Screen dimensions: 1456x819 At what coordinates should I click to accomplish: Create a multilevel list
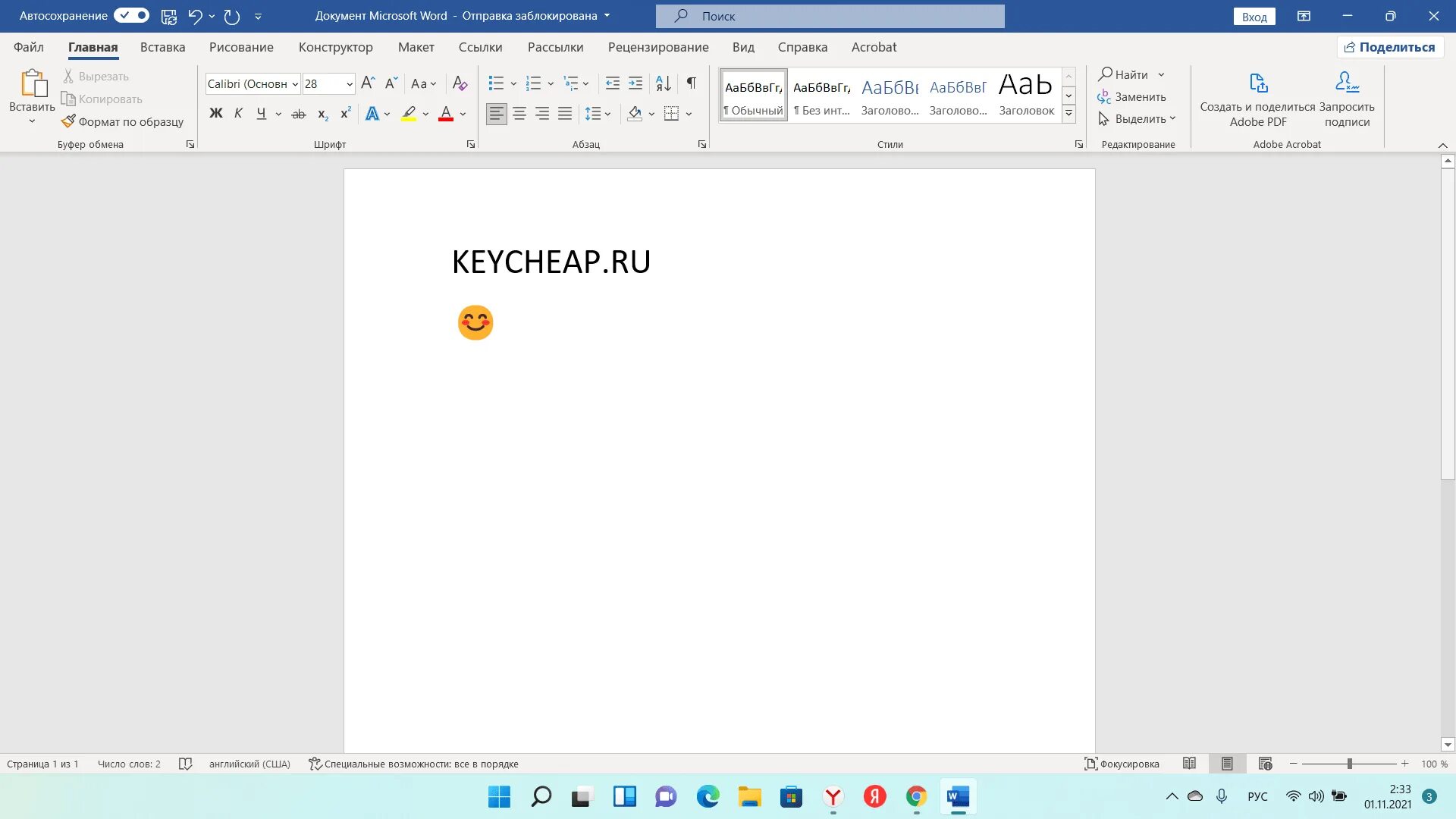(x=570, y=83)
